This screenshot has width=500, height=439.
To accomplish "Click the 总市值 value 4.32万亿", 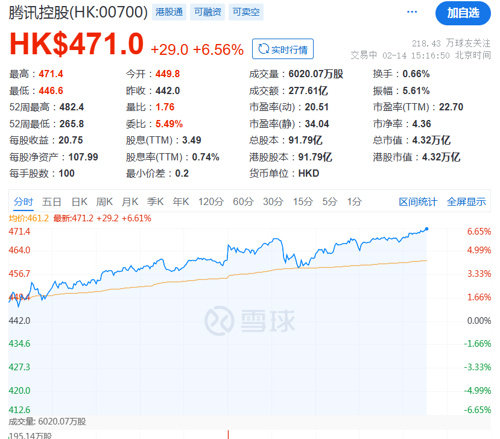I will (431, 140).
